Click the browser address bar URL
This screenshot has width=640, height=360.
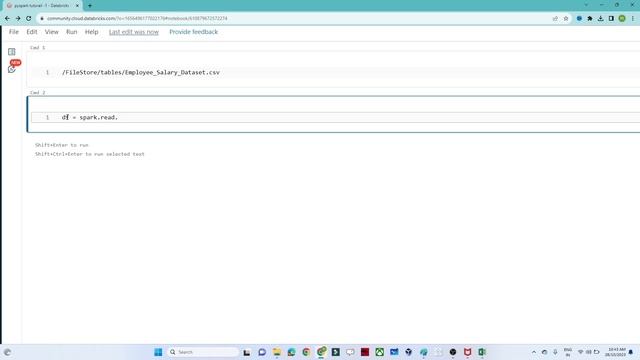137,18
